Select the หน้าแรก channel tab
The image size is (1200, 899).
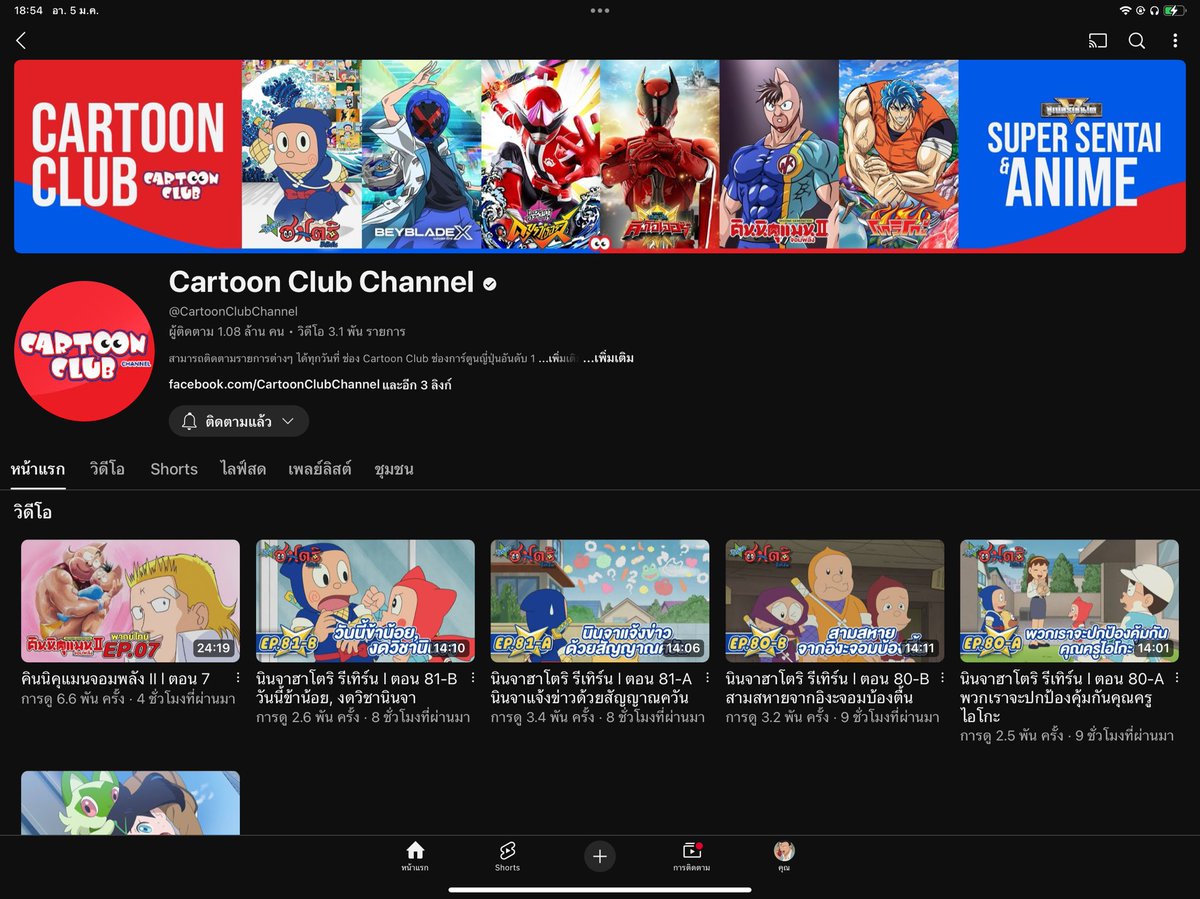[x=38, y=469]
